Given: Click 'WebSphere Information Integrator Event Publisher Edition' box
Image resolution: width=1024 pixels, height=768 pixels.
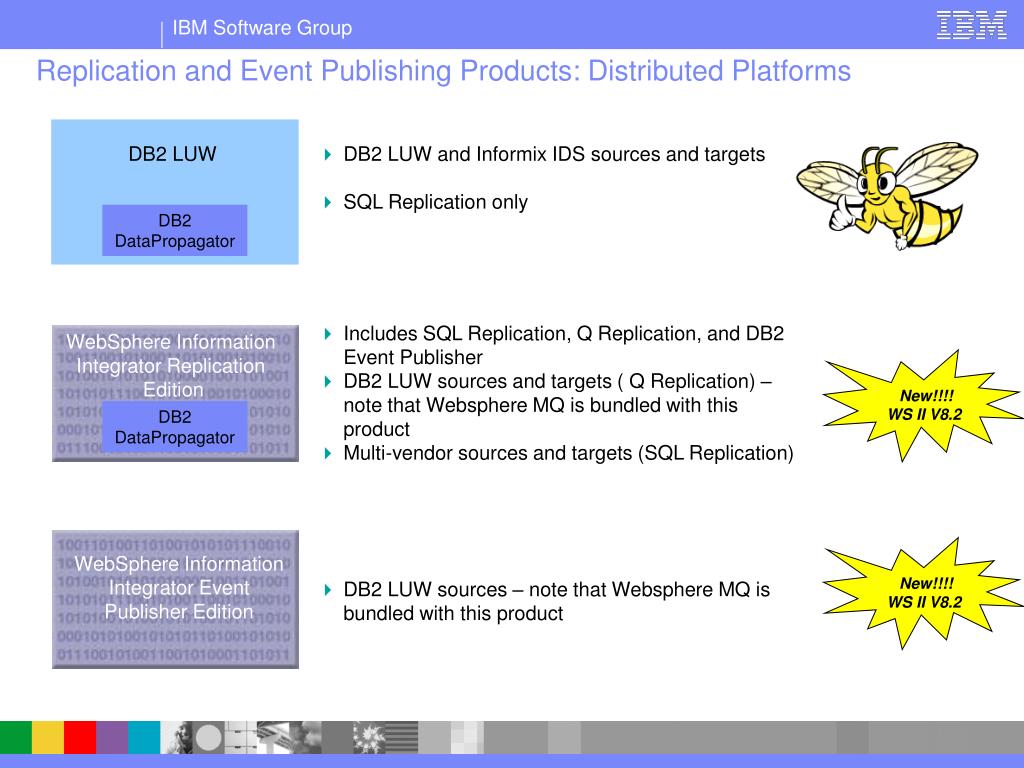Looking at the screenshot, I should (175, 599).
